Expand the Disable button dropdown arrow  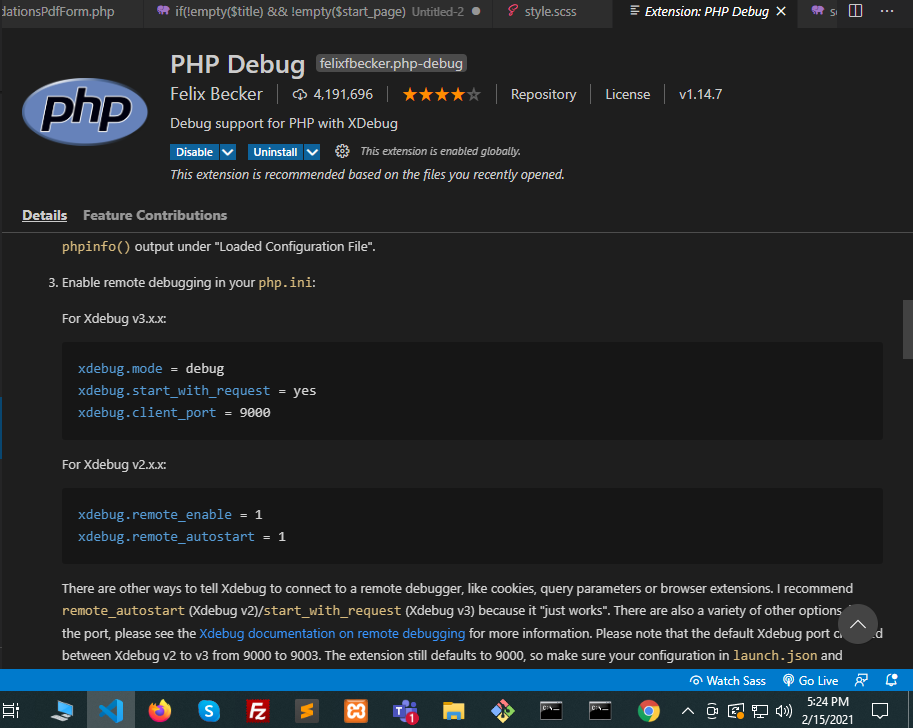[x=228, y=152]
